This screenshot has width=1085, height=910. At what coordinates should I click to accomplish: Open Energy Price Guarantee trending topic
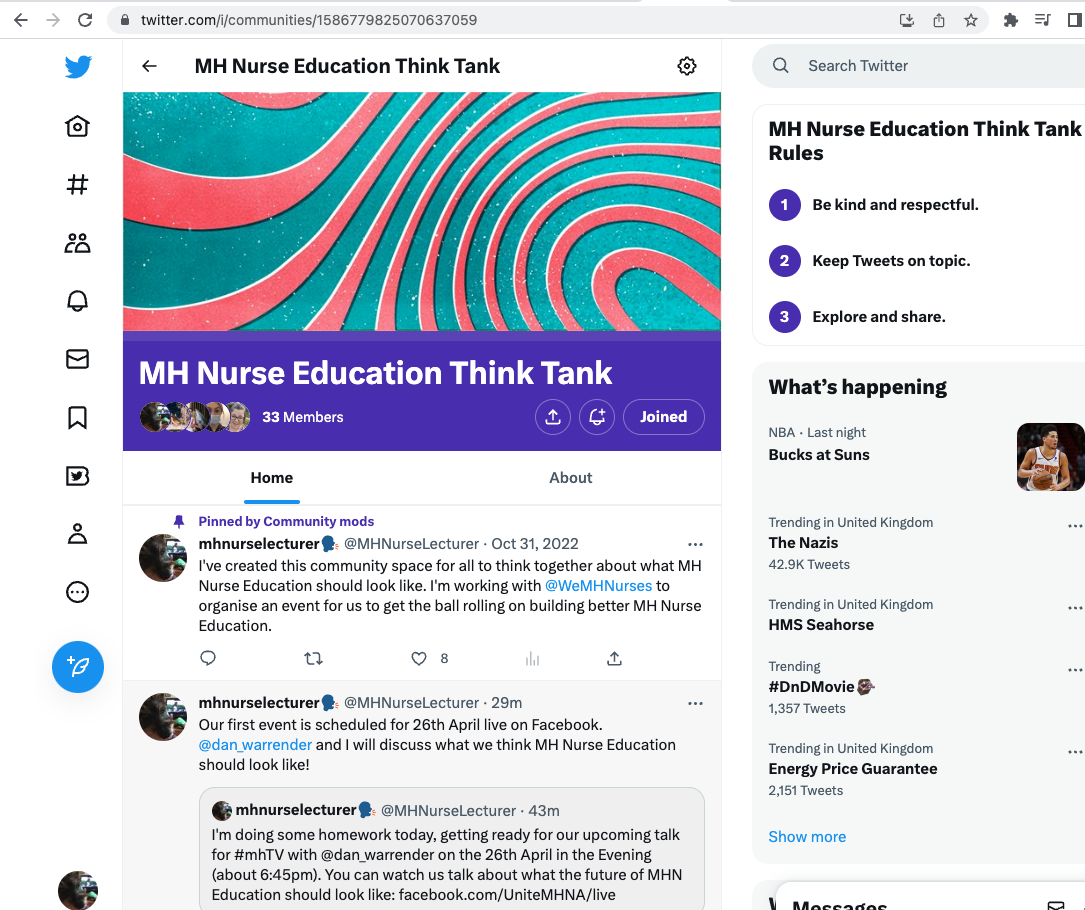coord(853,769)
